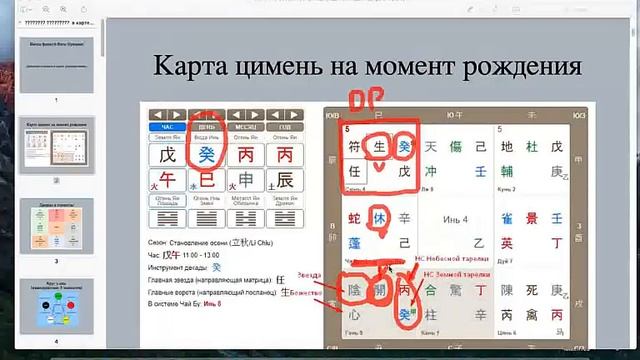The width and height of the screenshot is (640, 360).
Task: Click next arrow above ЧАС column
Action: 177,115
